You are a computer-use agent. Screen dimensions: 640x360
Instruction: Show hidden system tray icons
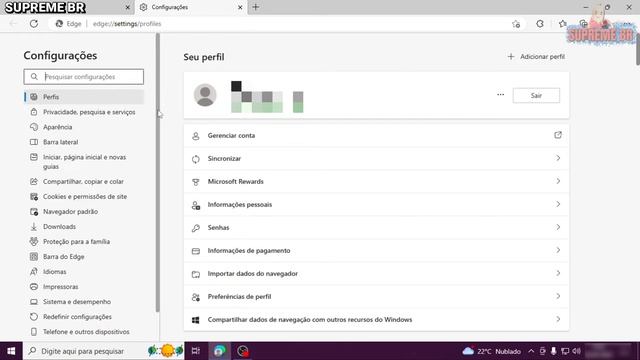coord(531,351)
